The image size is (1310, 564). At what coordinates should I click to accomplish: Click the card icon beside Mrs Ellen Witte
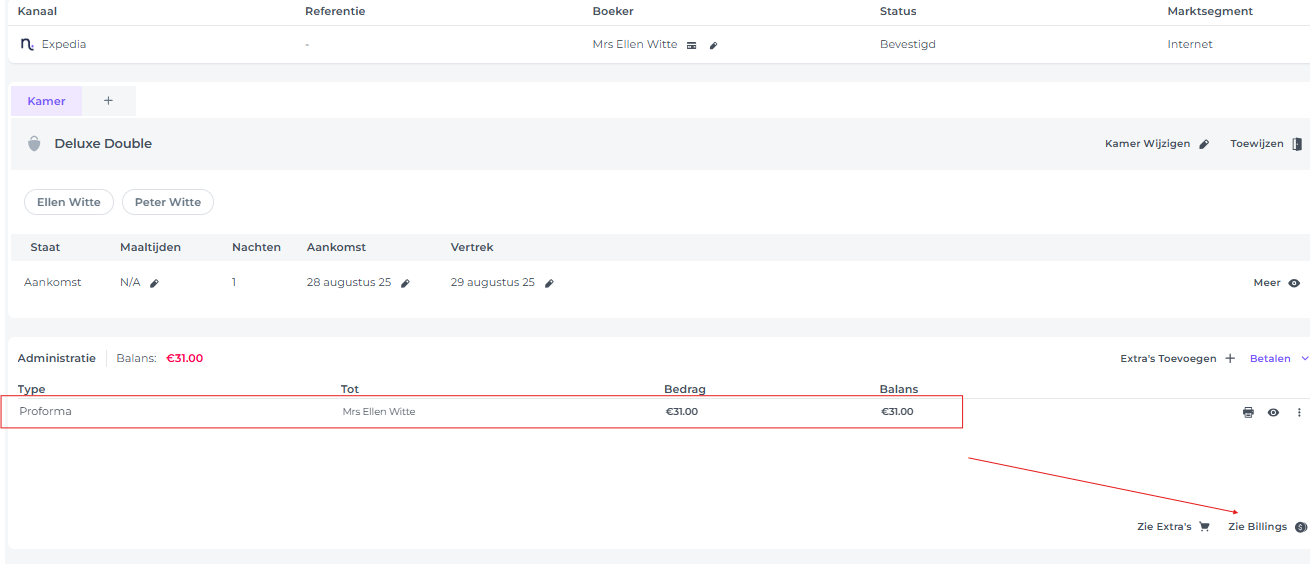691,45
